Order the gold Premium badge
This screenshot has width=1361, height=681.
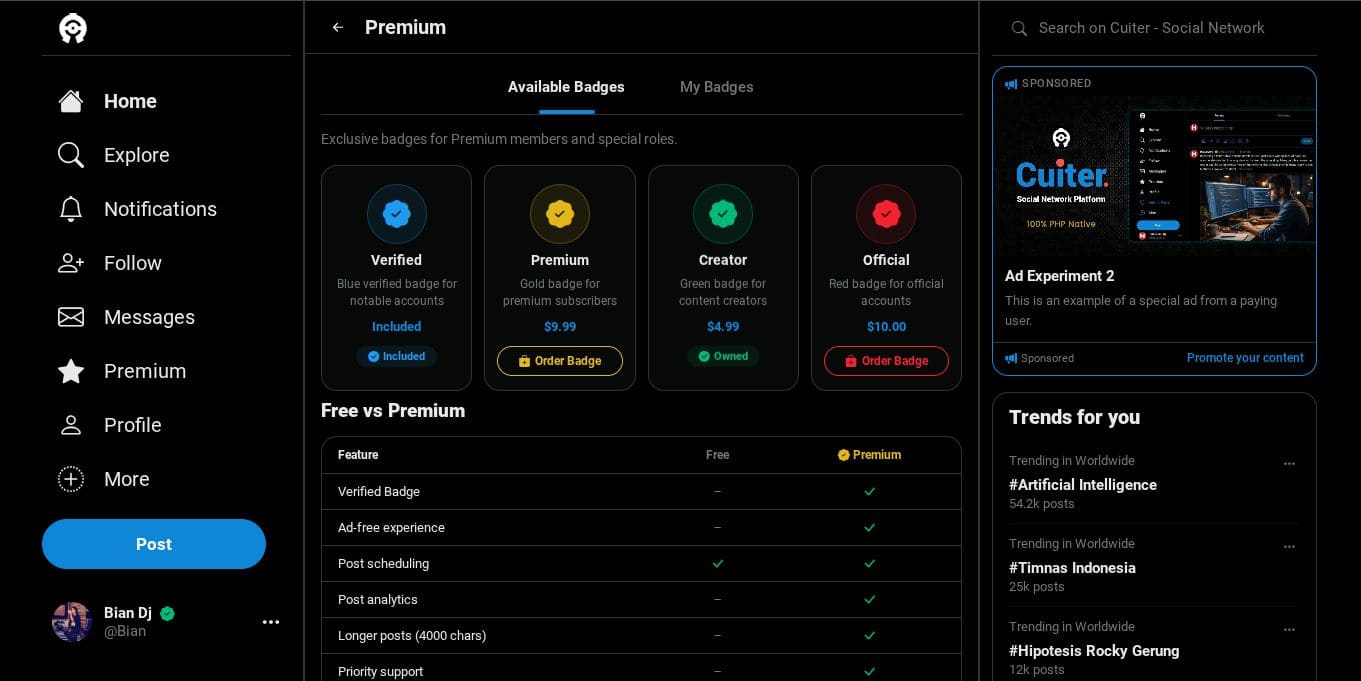(559, 361)
